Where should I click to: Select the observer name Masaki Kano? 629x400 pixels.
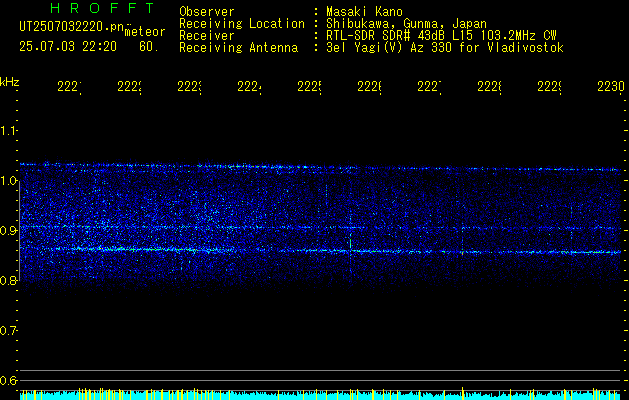click(x=364, y=12)
